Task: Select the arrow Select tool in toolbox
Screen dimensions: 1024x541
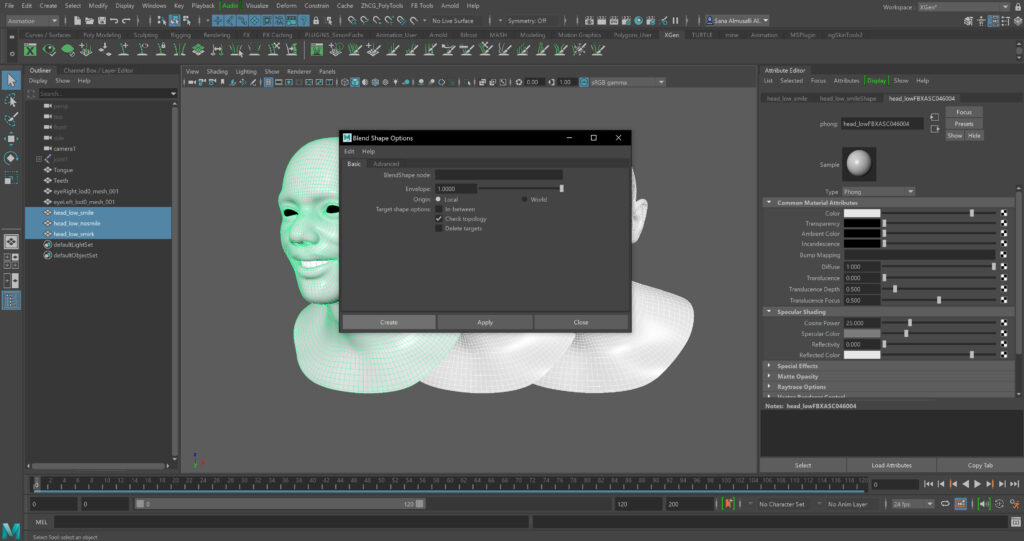Action: pyautogui.click(x=11, y=80)
